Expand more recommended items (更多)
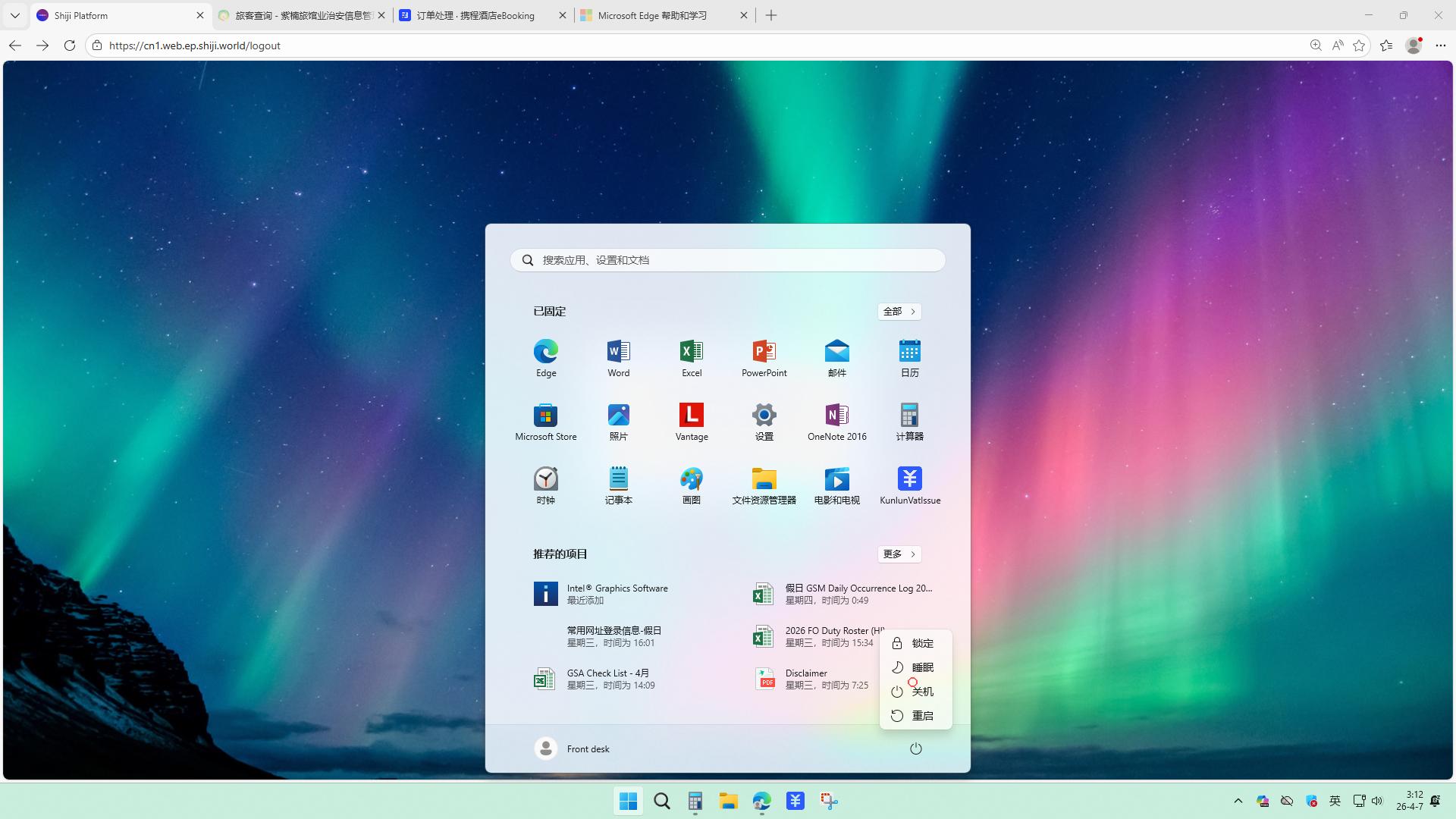The width and height of the screenshot is (1456, 819). [899, 554]
